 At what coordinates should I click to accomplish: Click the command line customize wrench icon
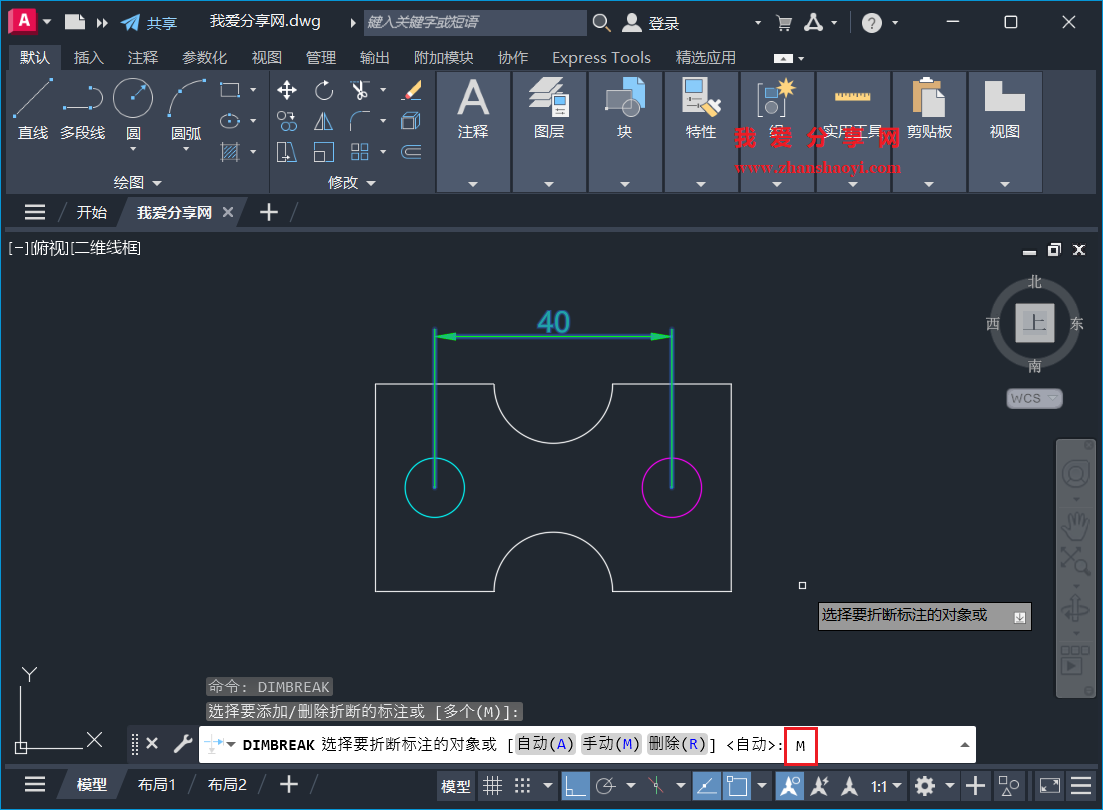[182, 744]
